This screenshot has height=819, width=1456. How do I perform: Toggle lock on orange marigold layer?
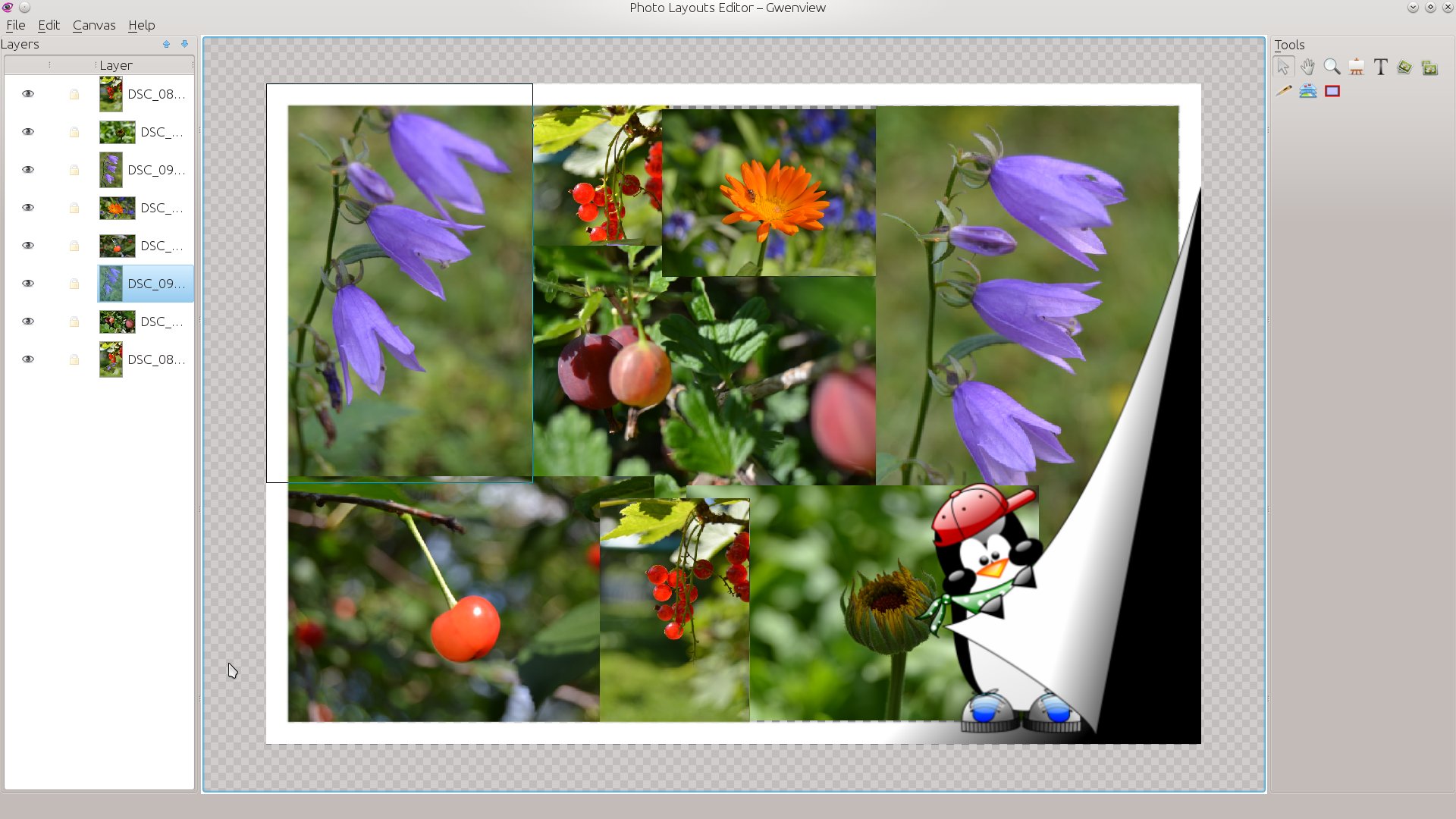tap(74, 208)
